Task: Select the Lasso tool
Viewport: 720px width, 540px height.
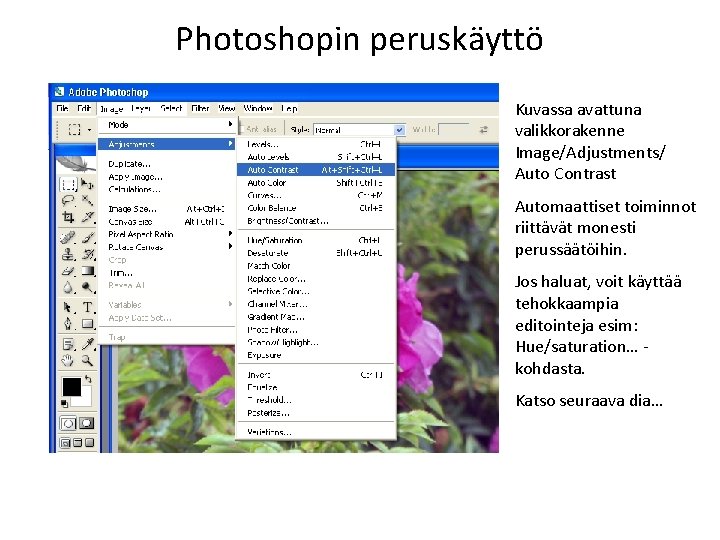Action: (68, 200)
